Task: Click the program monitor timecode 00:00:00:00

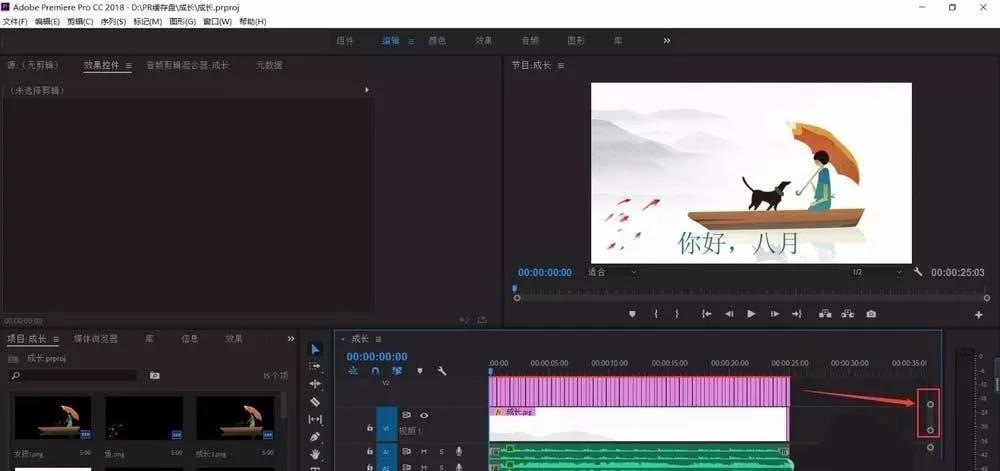Action: tap(545, 272)
